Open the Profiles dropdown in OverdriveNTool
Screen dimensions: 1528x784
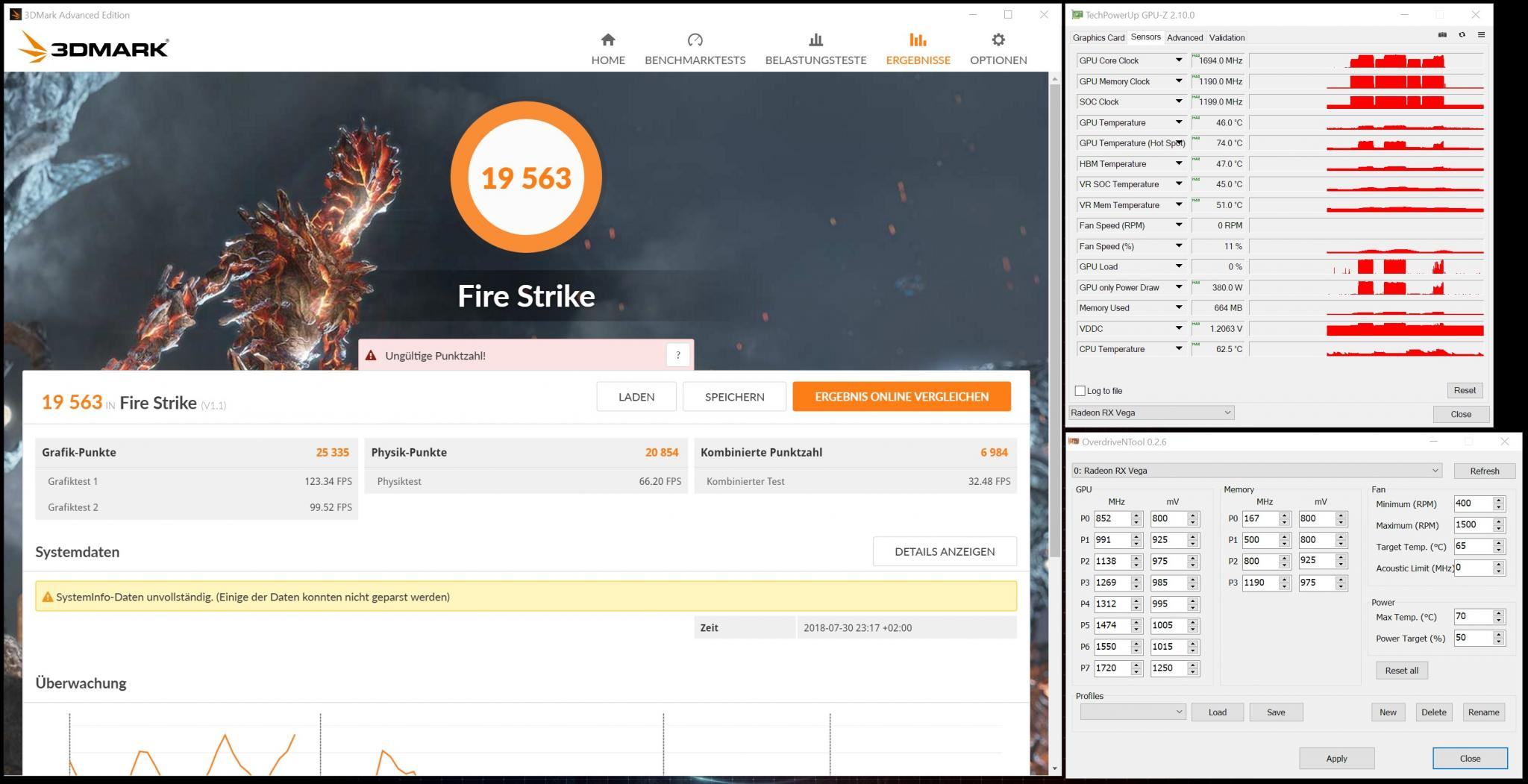(1133, 712)
